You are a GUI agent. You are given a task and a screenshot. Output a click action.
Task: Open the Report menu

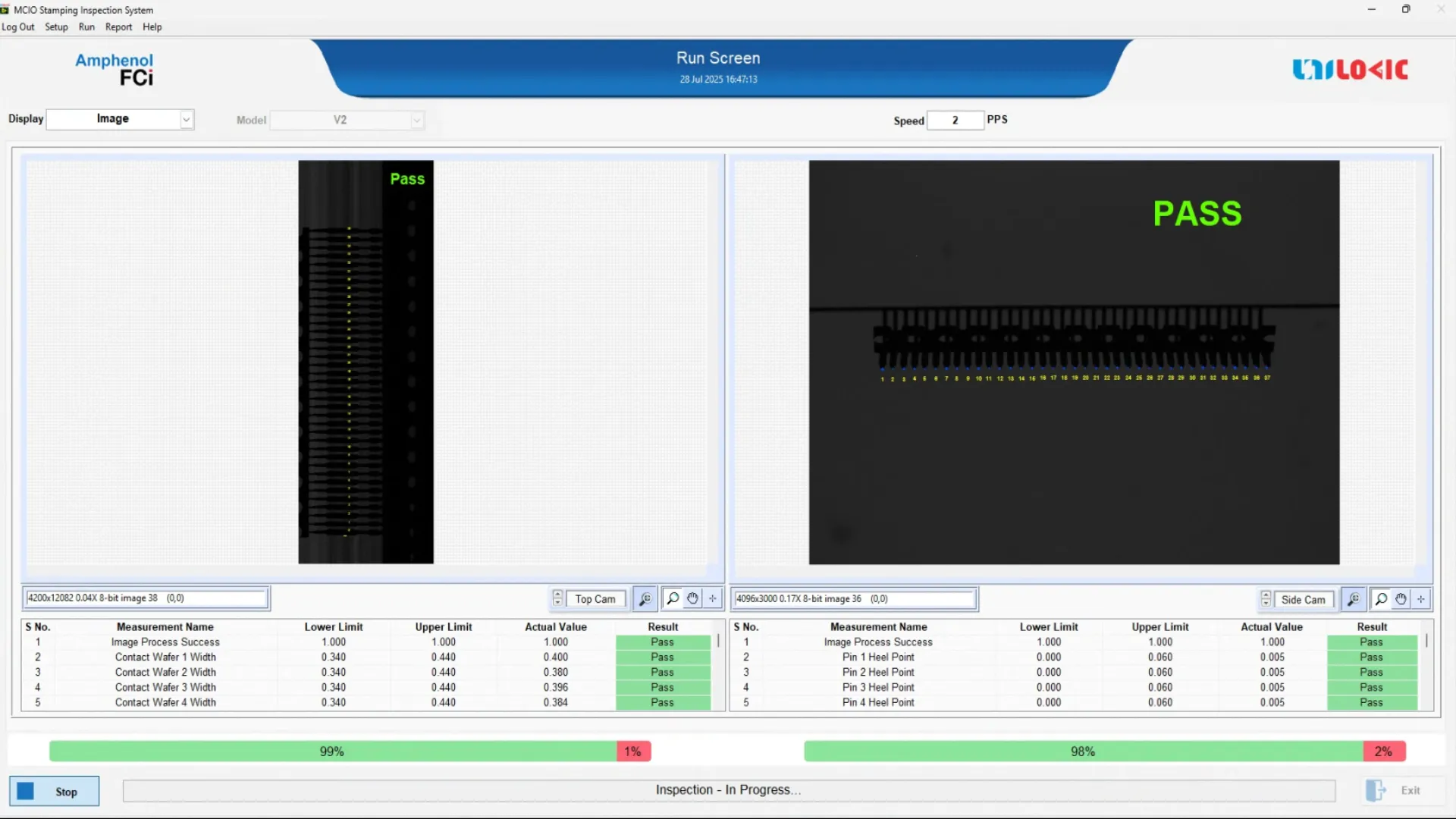coord(118,27)
